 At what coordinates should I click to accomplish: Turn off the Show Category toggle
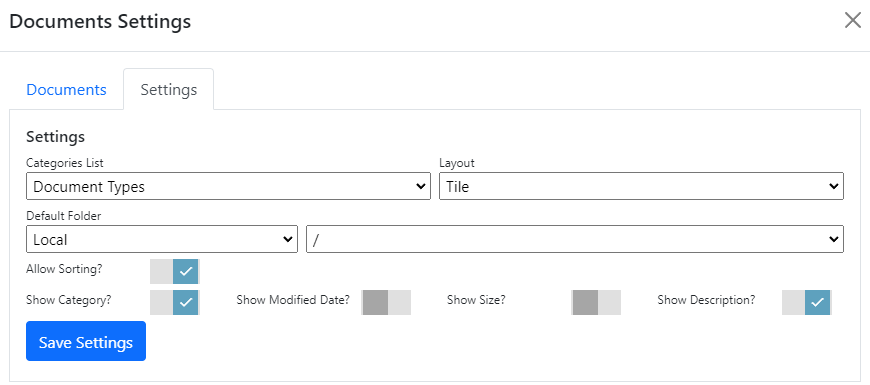pyautogui.click(x=175, y=302)
